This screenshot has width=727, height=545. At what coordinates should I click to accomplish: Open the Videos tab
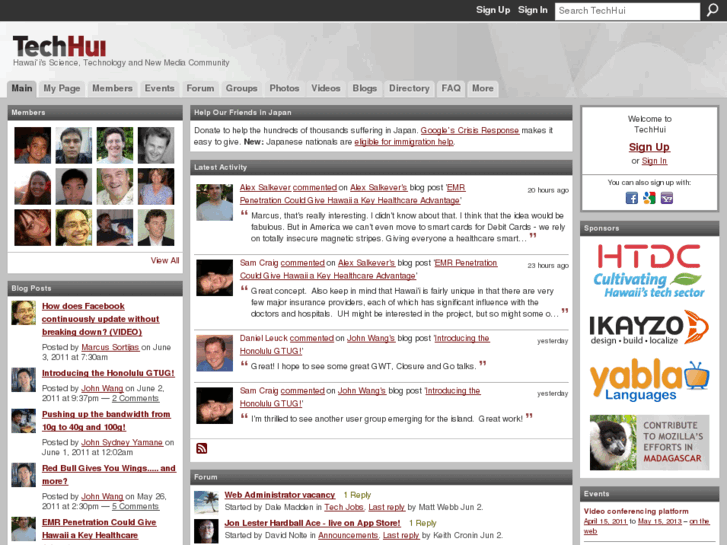coord(325,88)
